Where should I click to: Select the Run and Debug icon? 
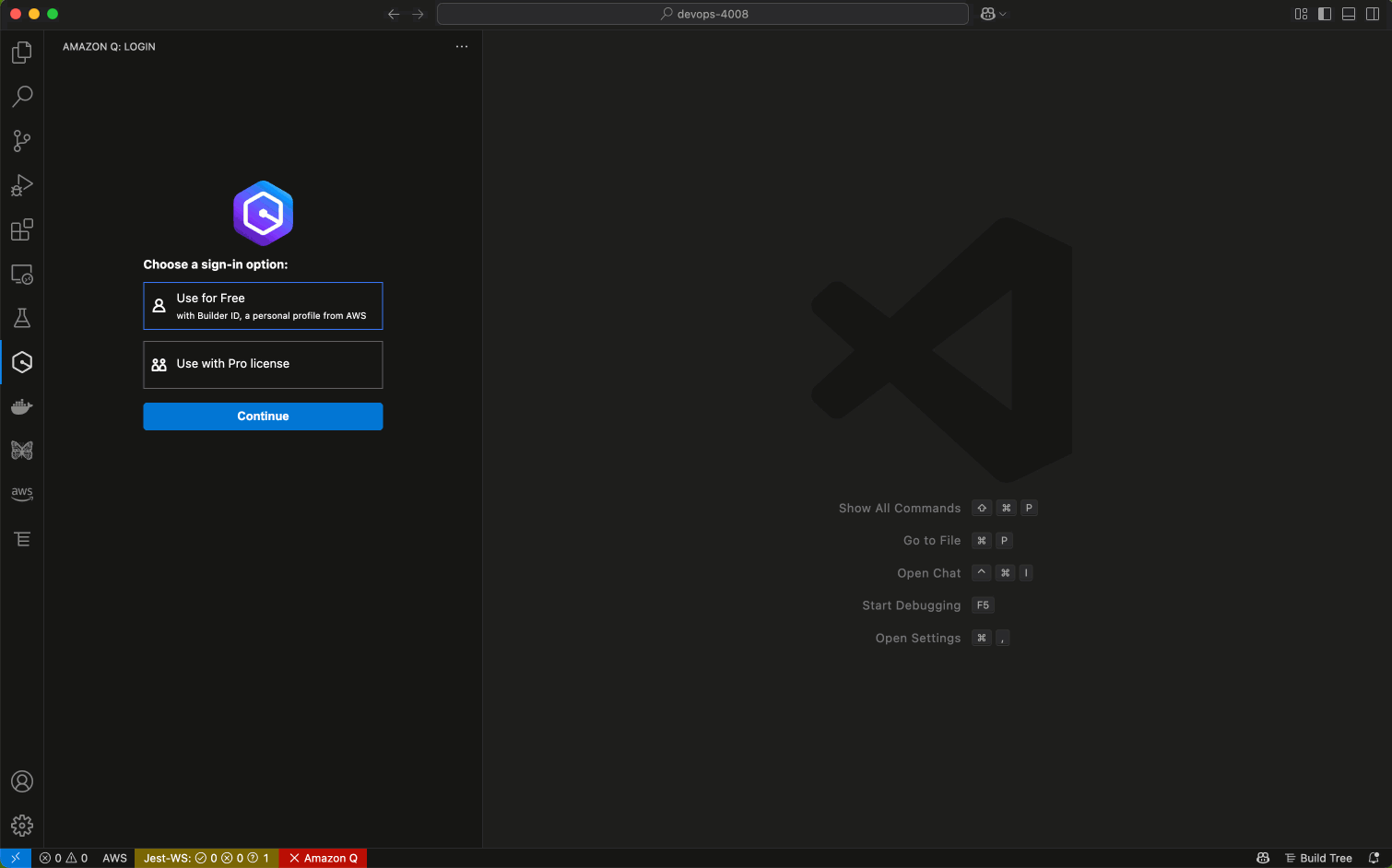(x=22, y=185)
